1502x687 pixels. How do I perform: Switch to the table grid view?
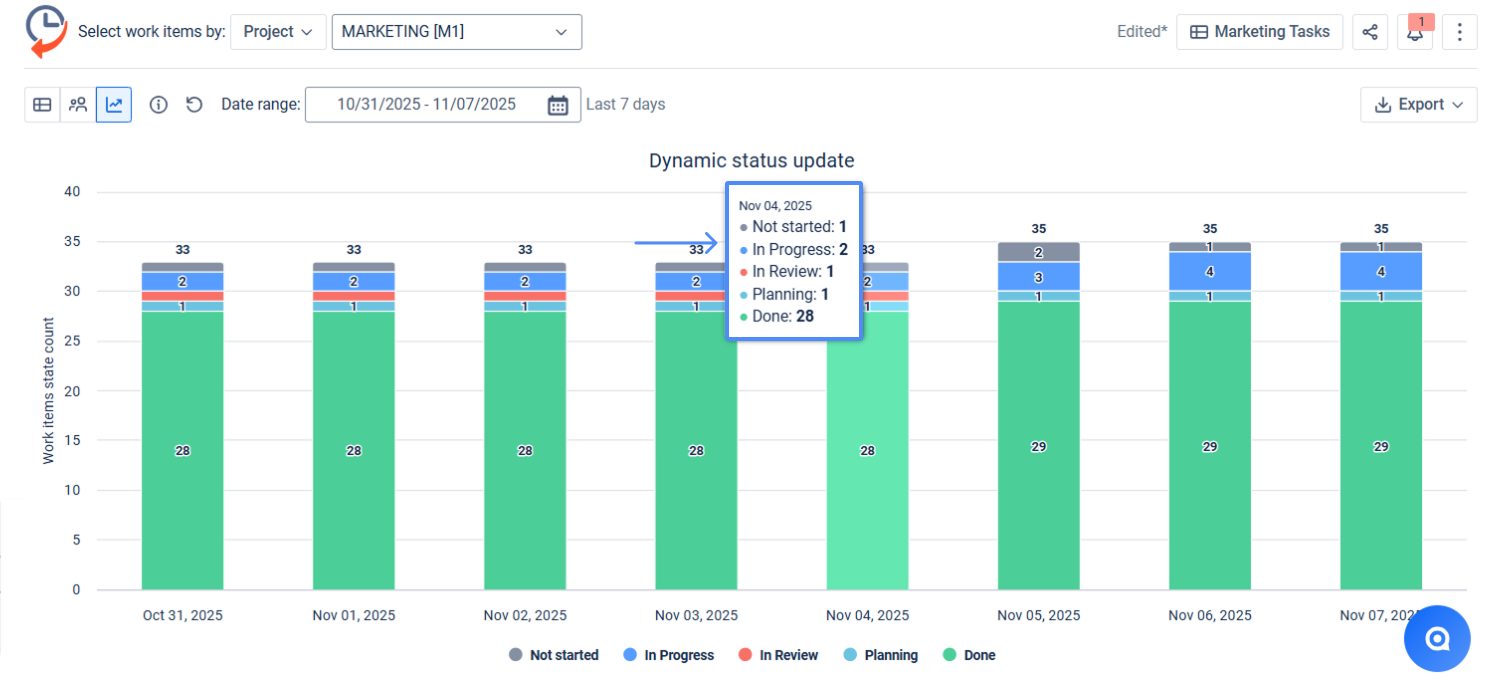42,104
